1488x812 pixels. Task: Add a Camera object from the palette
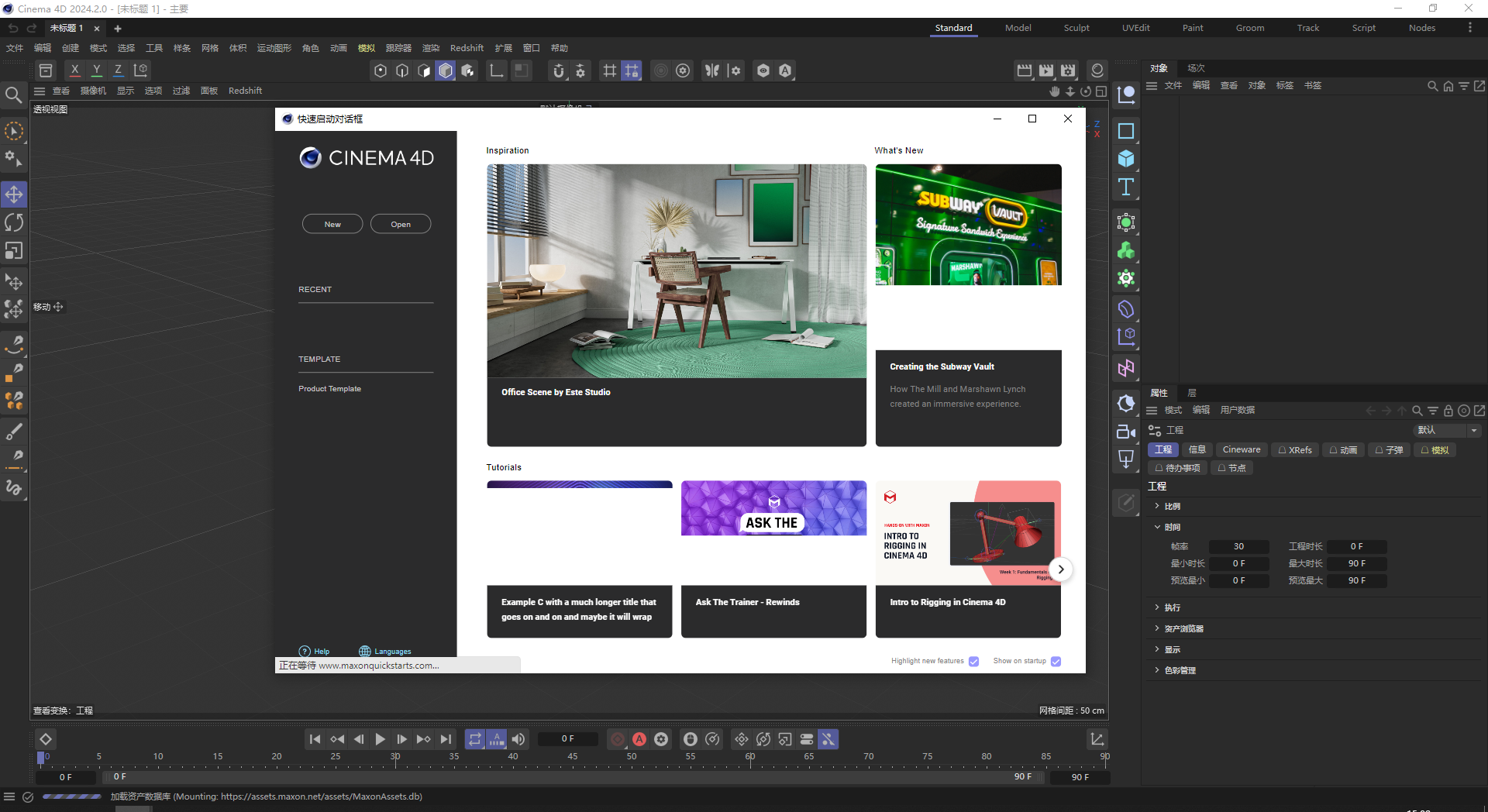point(1126,432)
